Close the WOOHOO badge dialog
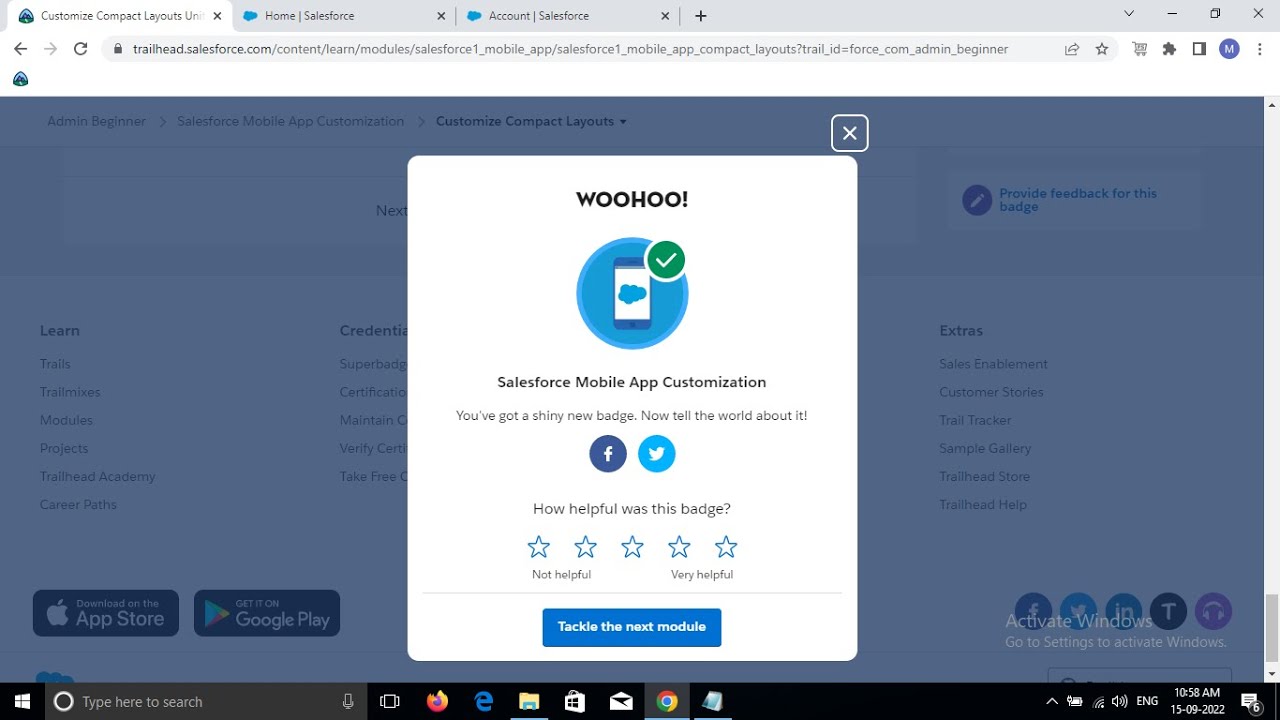The image size is (1280, 720). click(x=849, y=133)
